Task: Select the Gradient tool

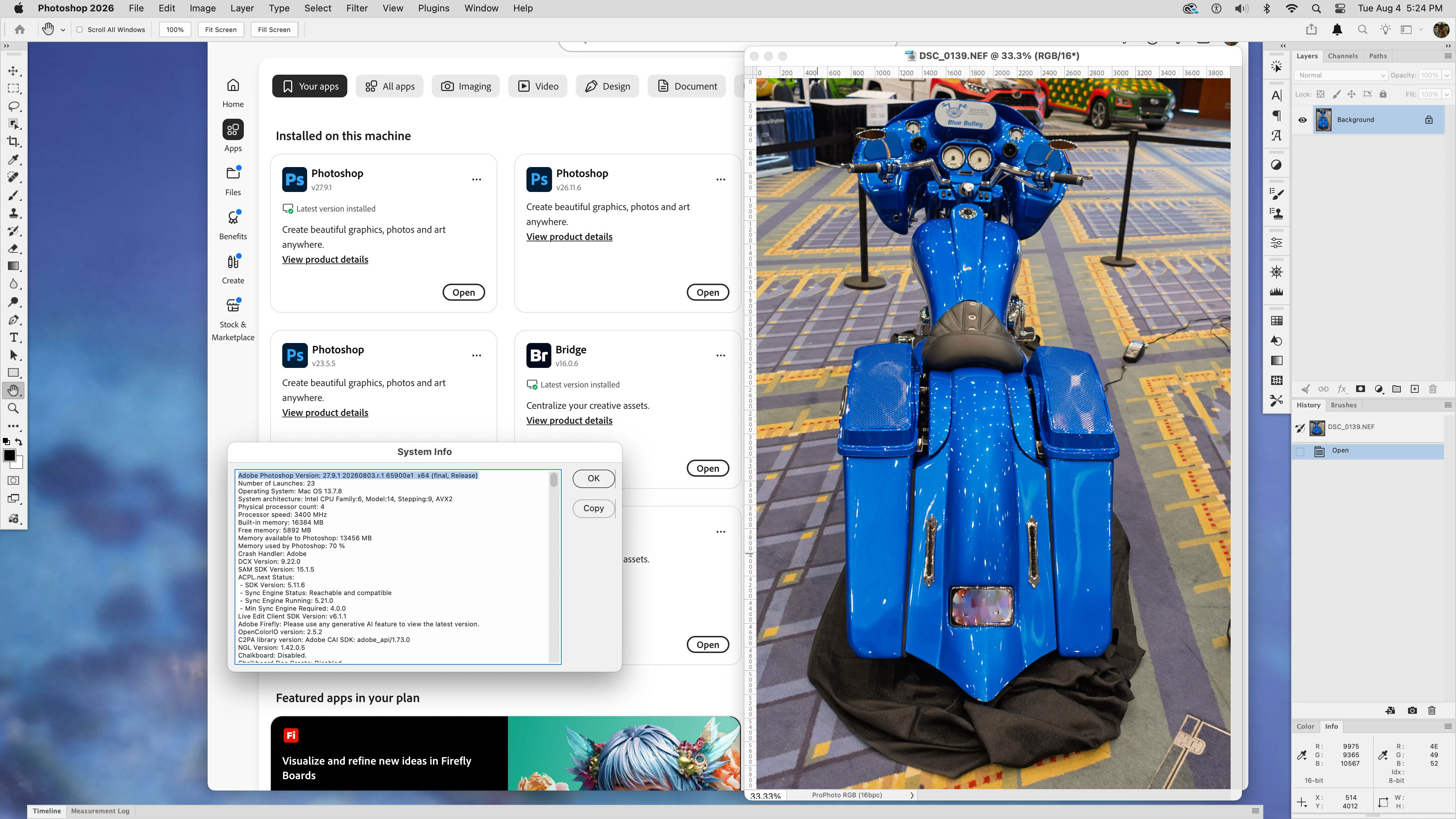Action: 14,266
